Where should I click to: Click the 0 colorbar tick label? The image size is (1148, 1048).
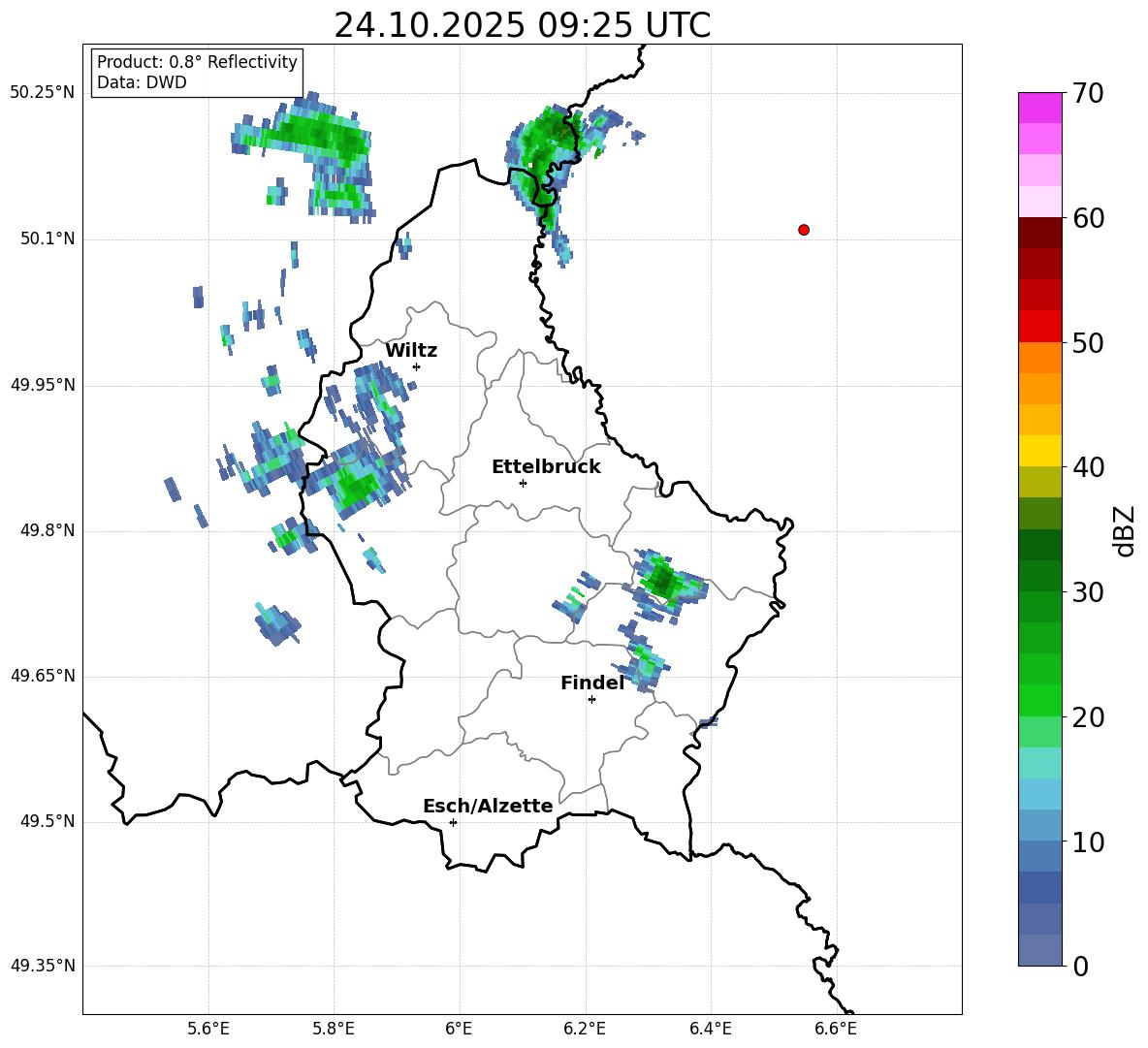point(1080,966)
